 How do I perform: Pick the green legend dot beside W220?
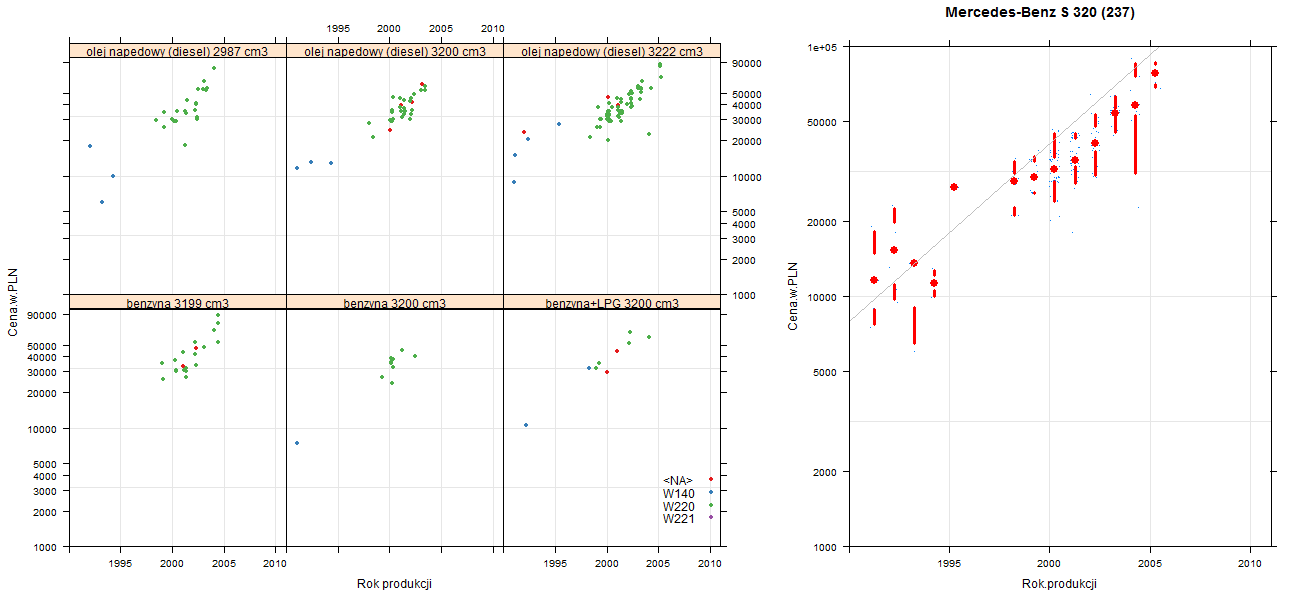(x=710, y=506)
